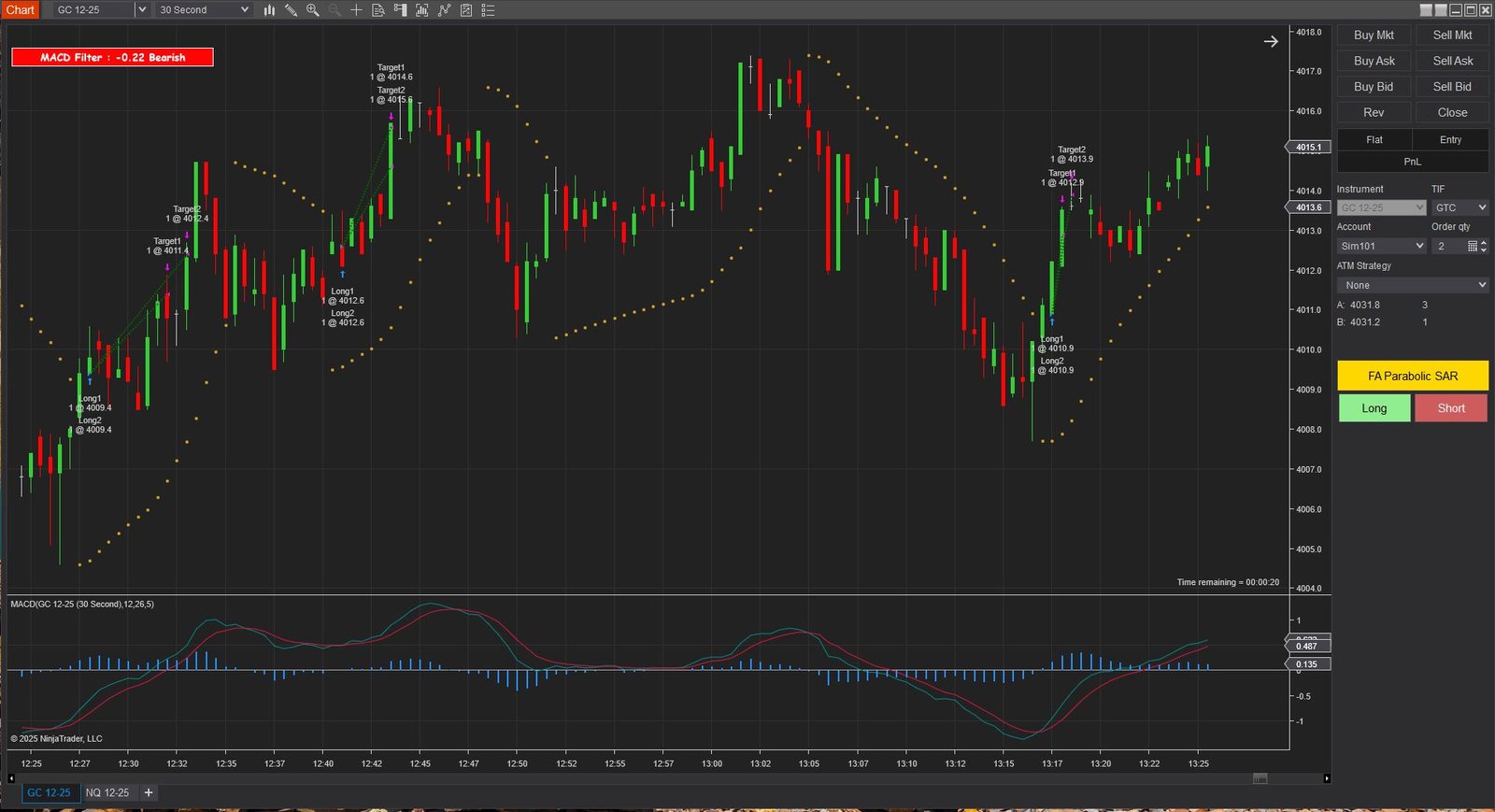The width and height of the screenshot is (1495, 812).
Task: Open the Data Box icon
Action: 377,10
